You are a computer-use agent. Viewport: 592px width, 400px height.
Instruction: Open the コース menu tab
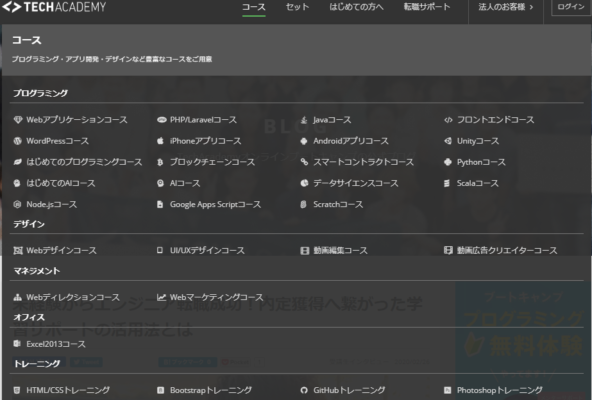pos(254,7)
